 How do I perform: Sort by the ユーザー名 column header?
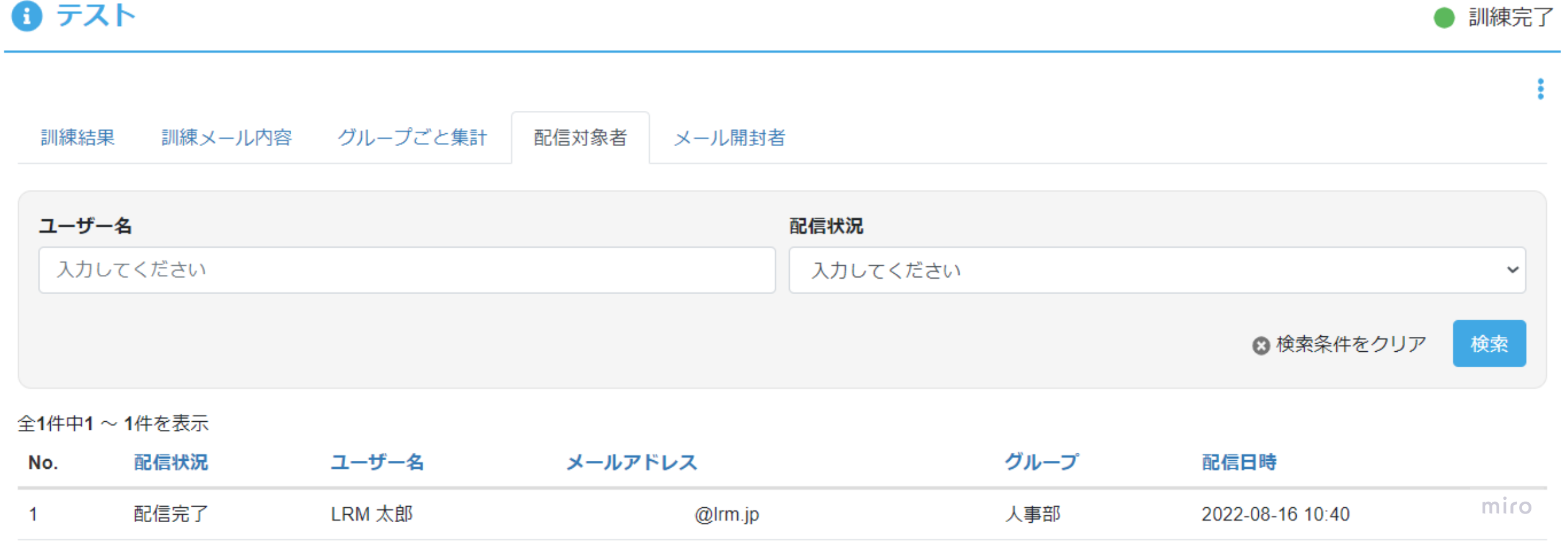377,462
